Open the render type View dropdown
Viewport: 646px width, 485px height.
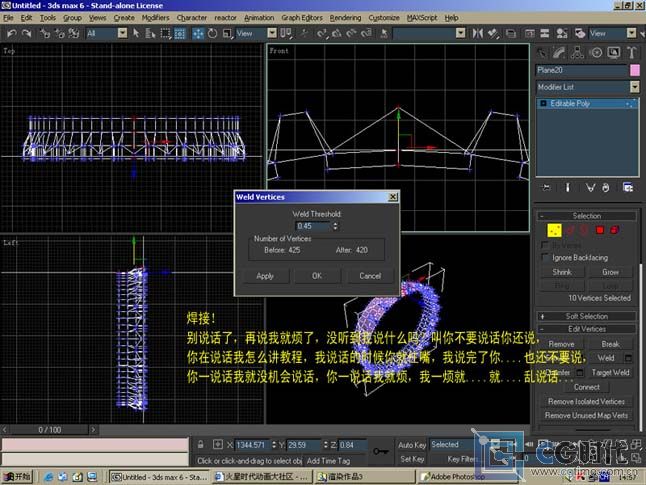pyautogui.click(x=631, y=33)
